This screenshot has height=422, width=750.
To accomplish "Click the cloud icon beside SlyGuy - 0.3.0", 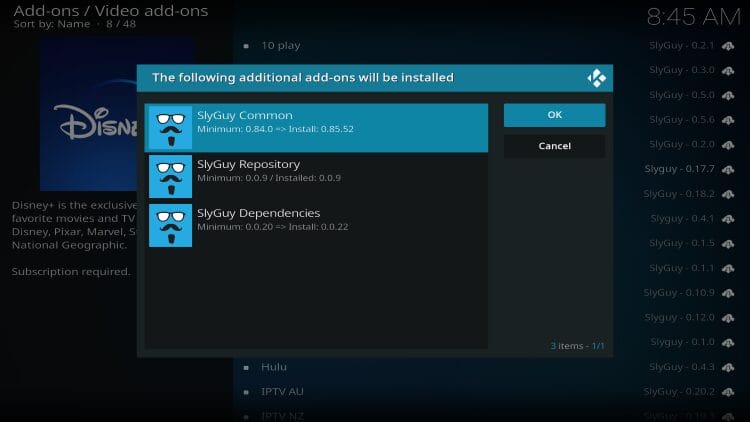I will click(728, 70).
